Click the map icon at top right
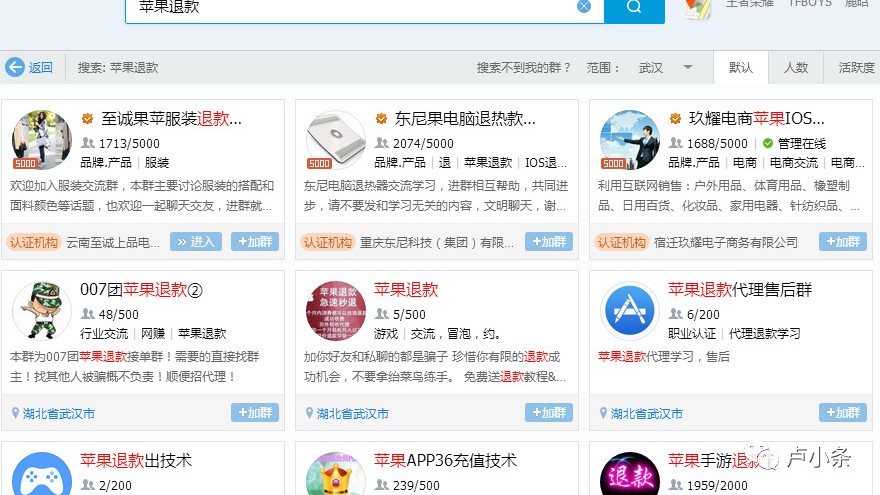The width and height of the screenshot is (880, 495). click(x=698, y=8)
